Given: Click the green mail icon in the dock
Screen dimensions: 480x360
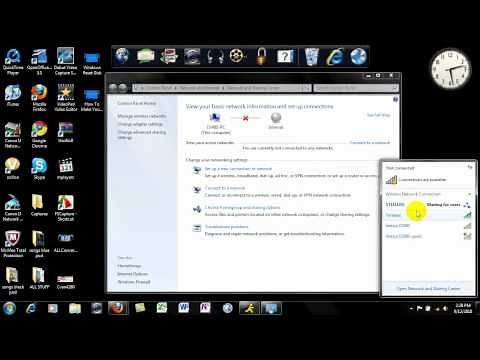Looking at the screenshot, I should pyautogui.click(x=146, y=56).
